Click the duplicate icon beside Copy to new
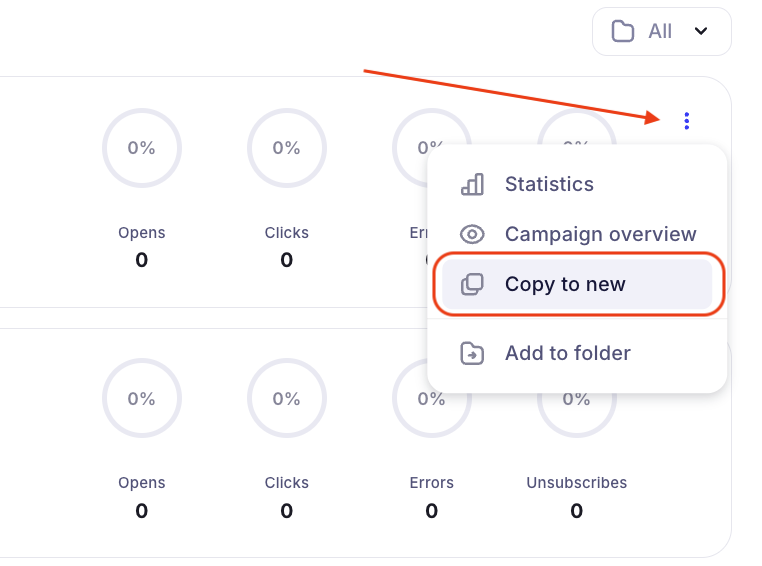The width and height of the screenshot is (762, 566). [x=472, y=284]
